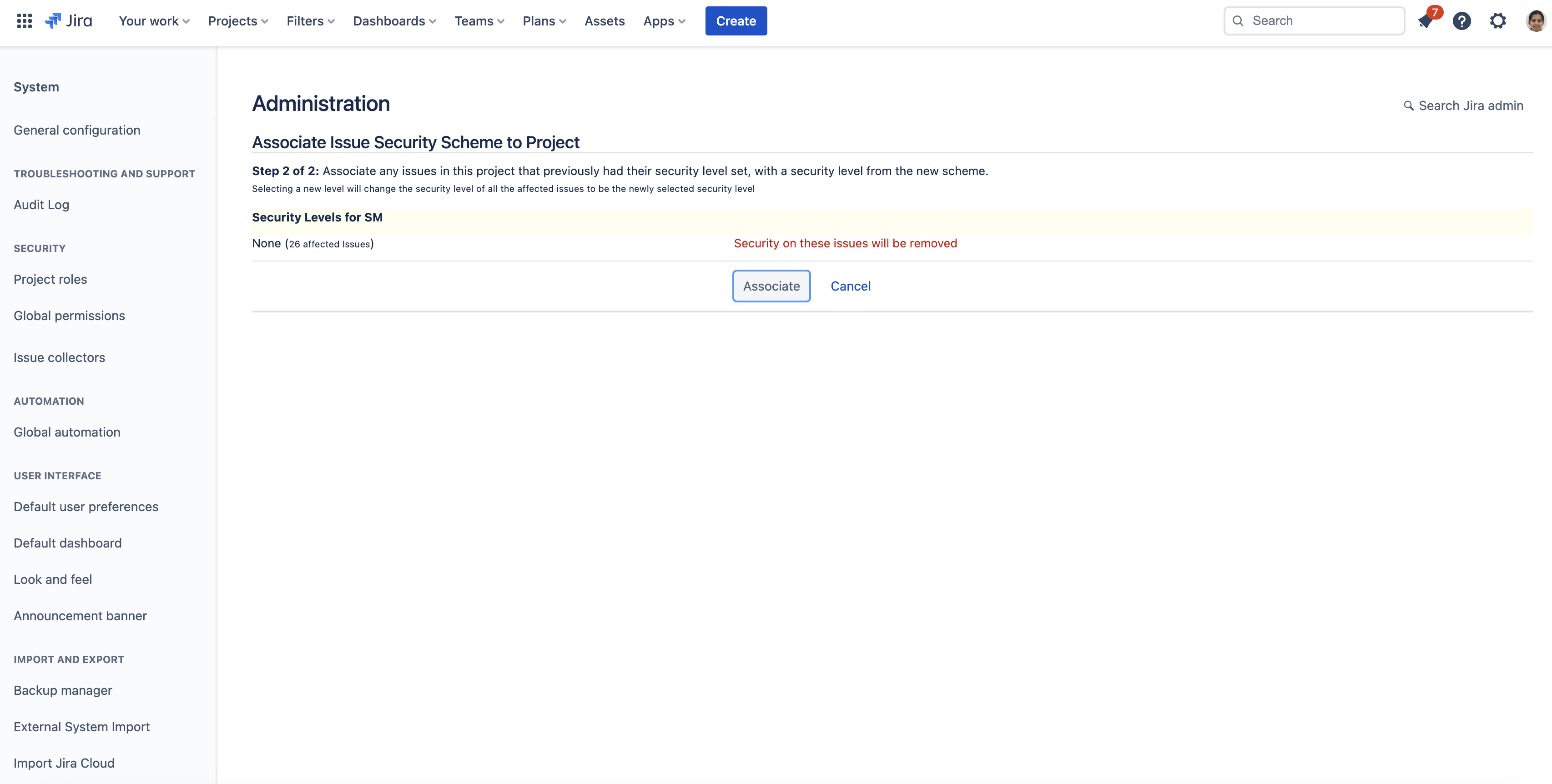
Task: Click the Search Jira admin magnifier
Action: click(1409, 106)
